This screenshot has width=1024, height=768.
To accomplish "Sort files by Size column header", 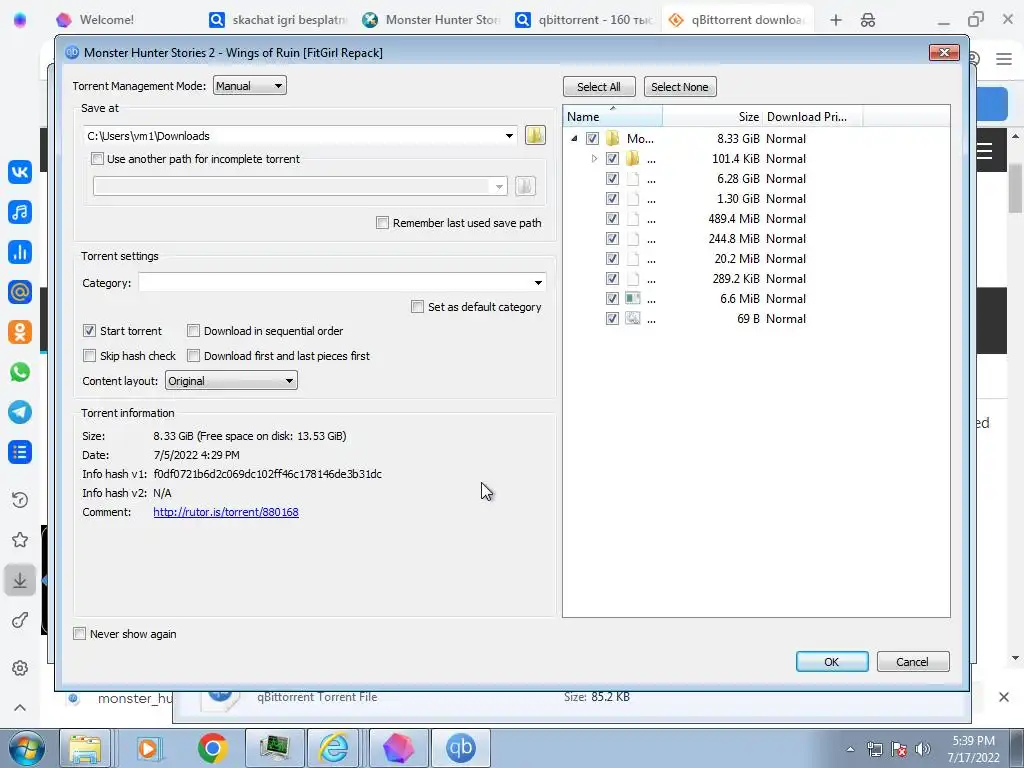I will click(x=712, y=116).
